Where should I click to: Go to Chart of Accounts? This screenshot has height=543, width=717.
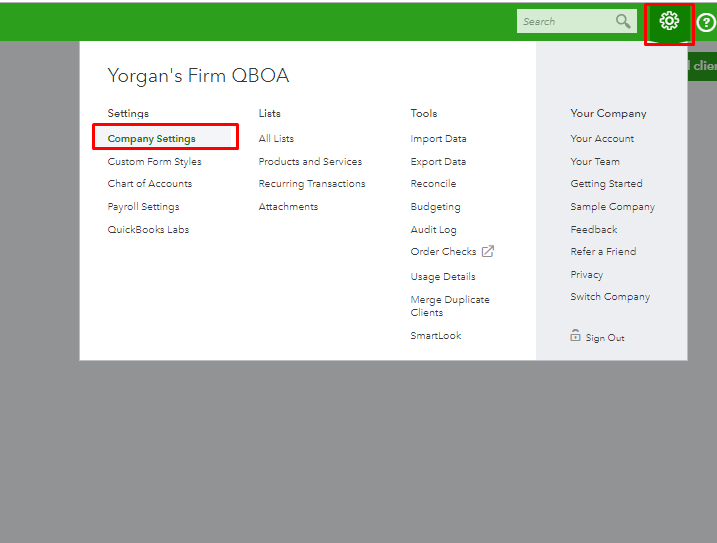coord(150,183)
